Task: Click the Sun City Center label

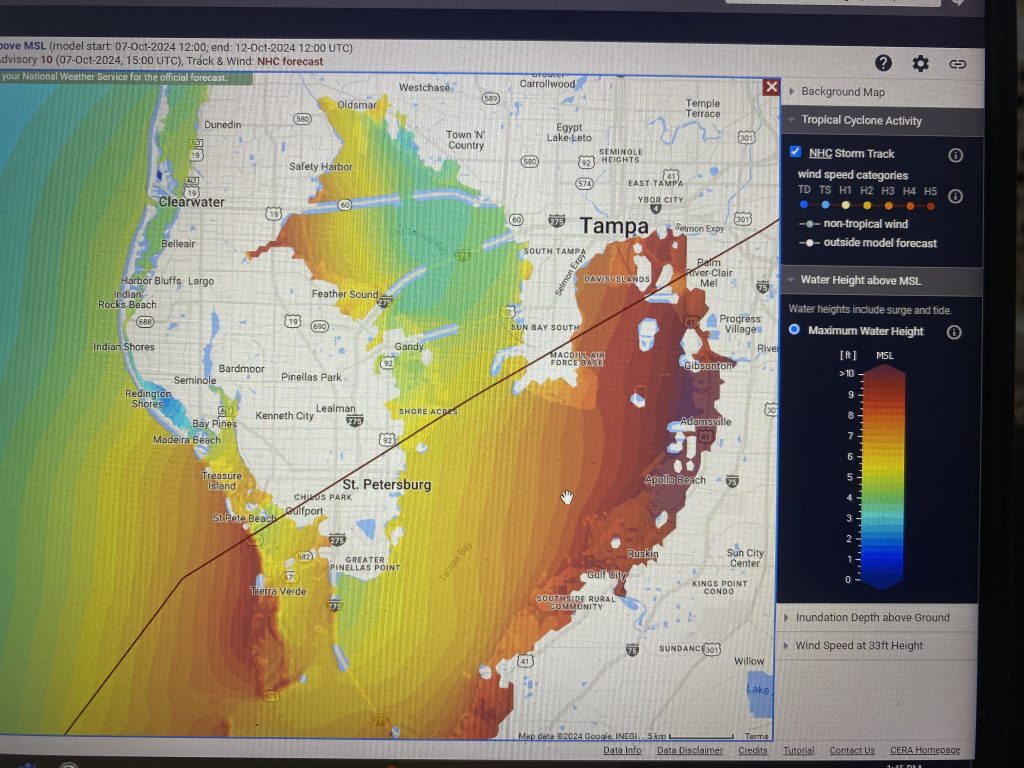Action: (x=744, y=558)
